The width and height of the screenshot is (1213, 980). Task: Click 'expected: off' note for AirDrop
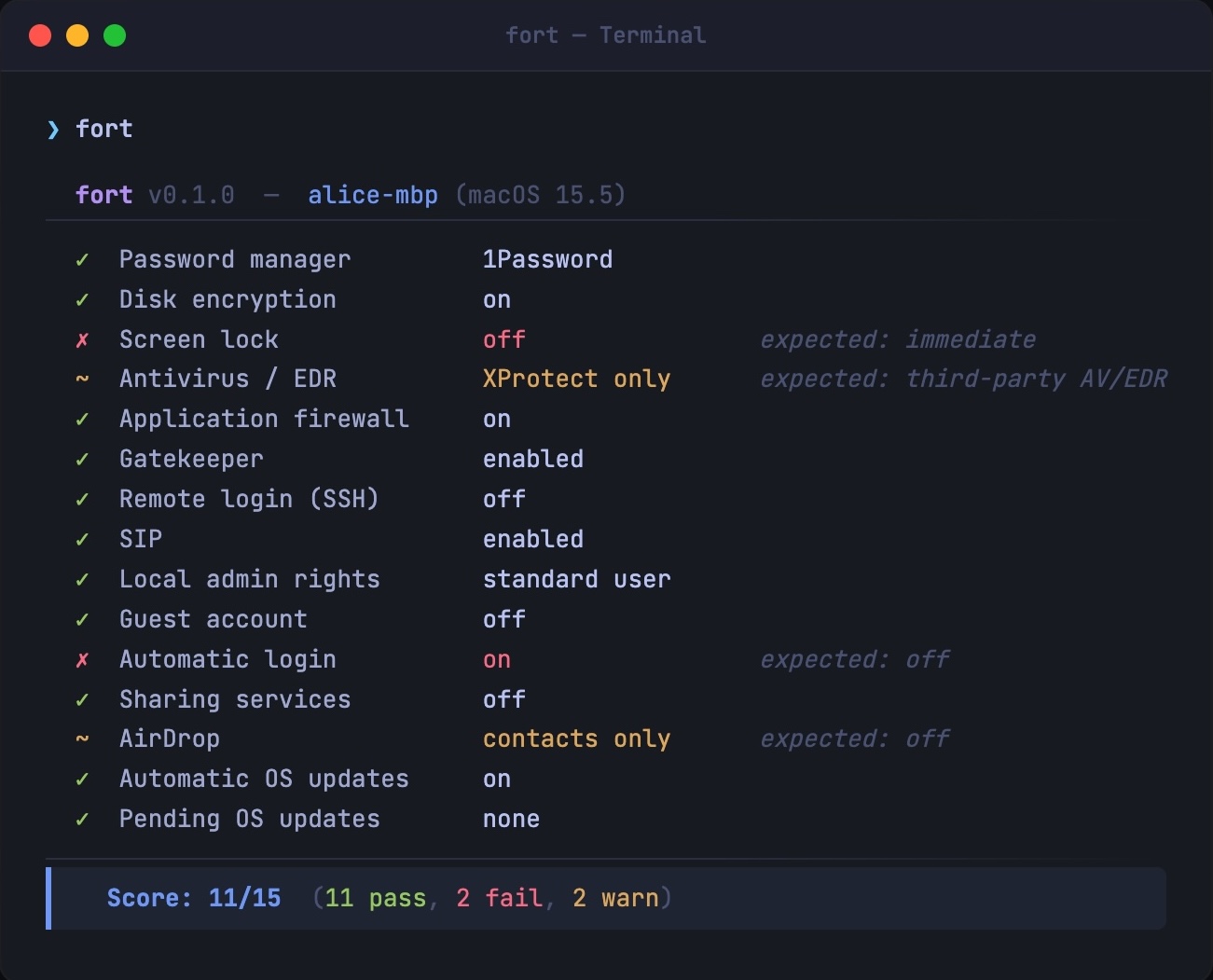[855, 738]
